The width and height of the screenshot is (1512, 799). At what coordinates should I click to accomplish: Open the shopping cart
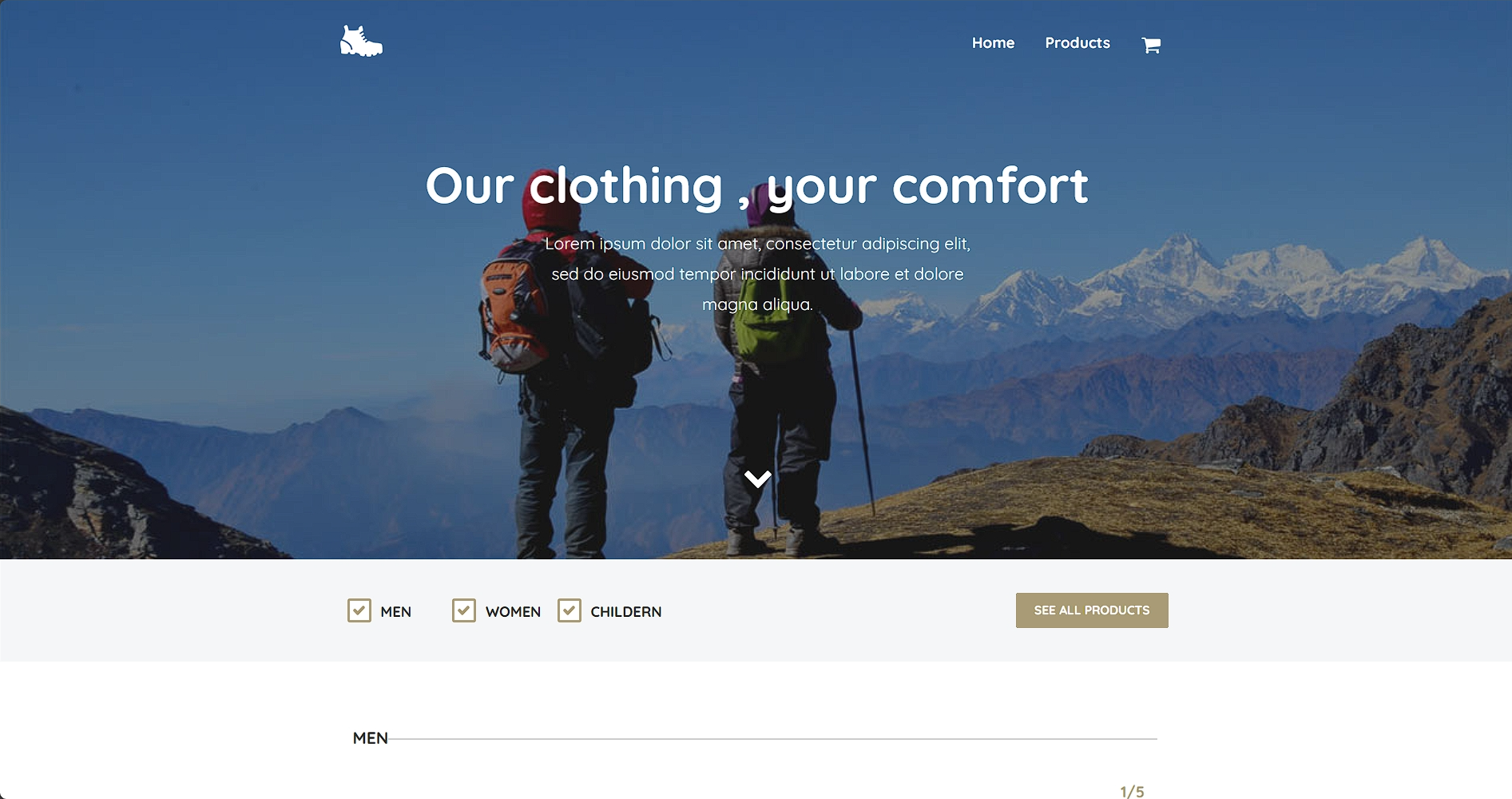coord(1151,45)
